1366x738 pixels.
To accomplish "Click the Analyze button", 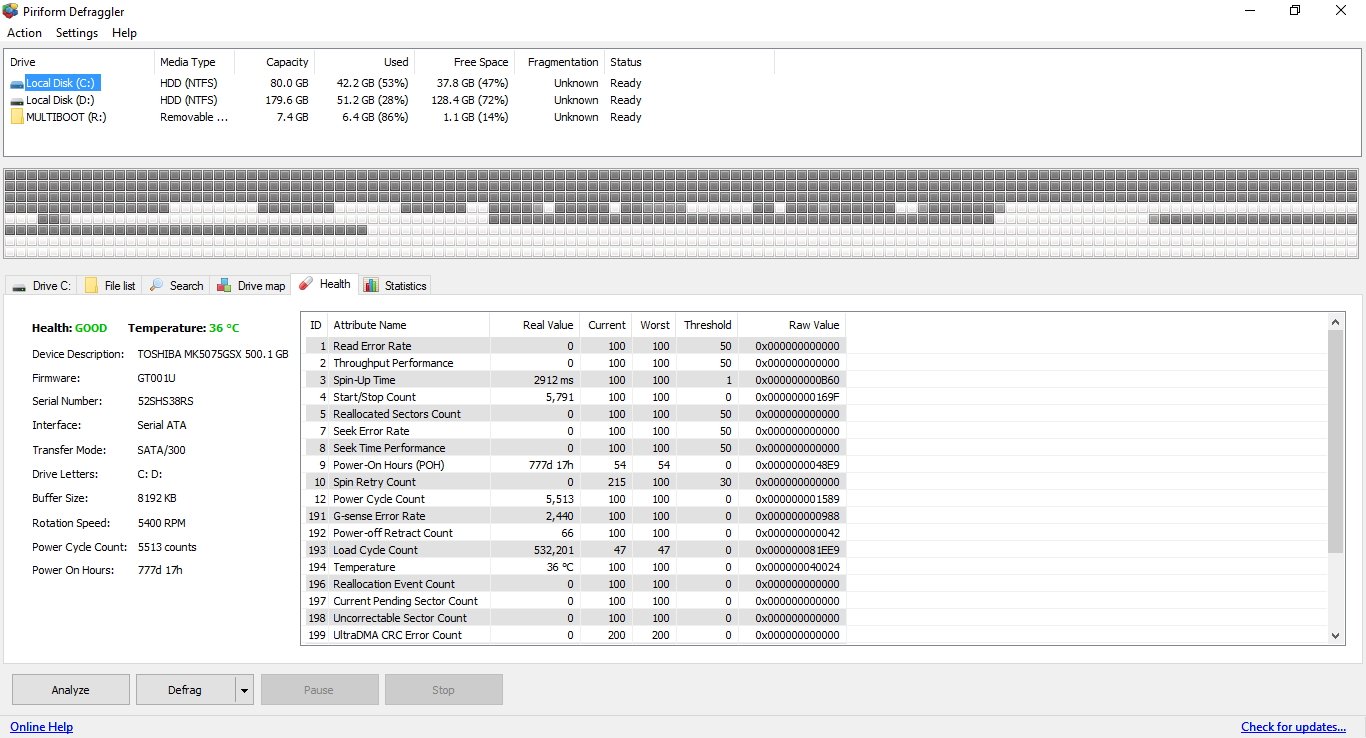I will [71, 690].
